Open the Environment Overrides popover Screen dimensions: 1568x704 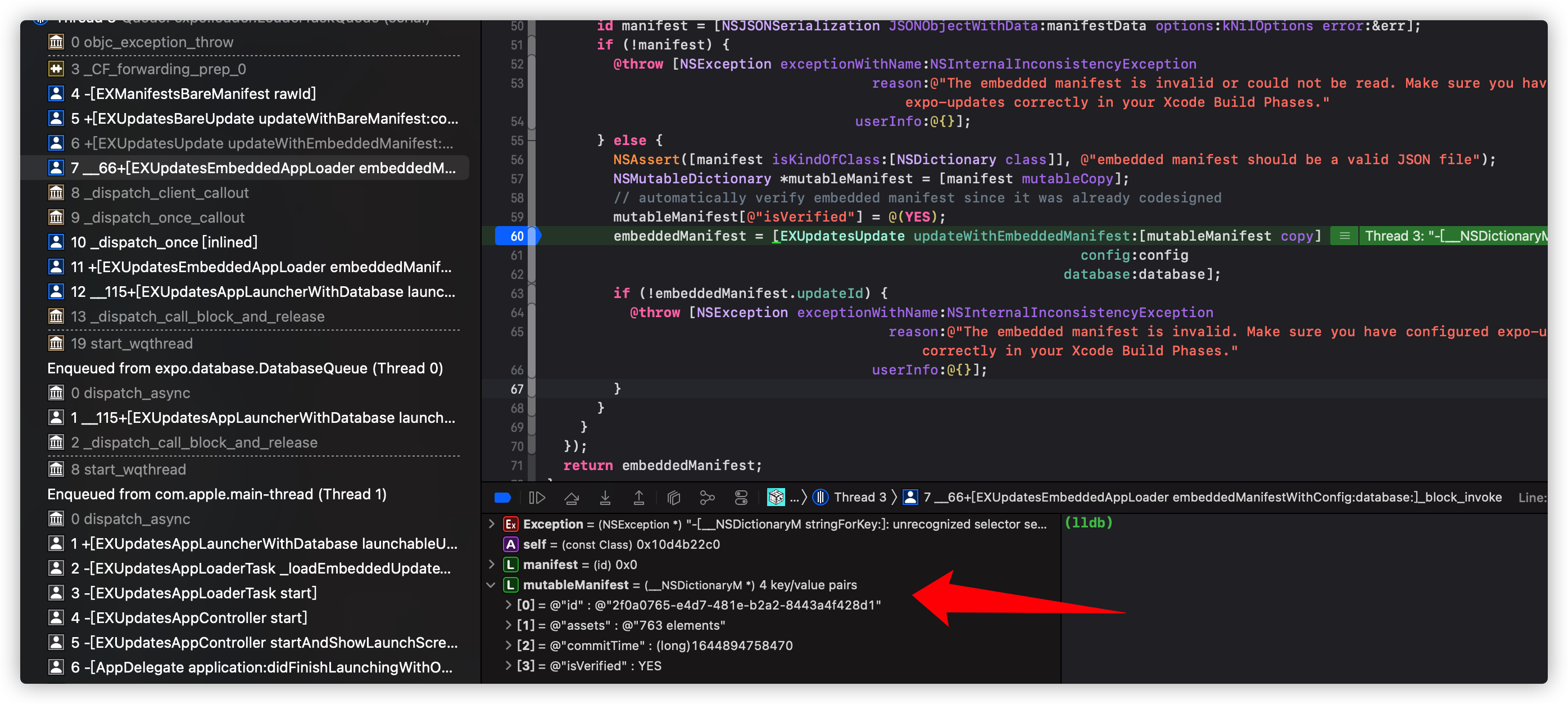[x=740, y=497]
